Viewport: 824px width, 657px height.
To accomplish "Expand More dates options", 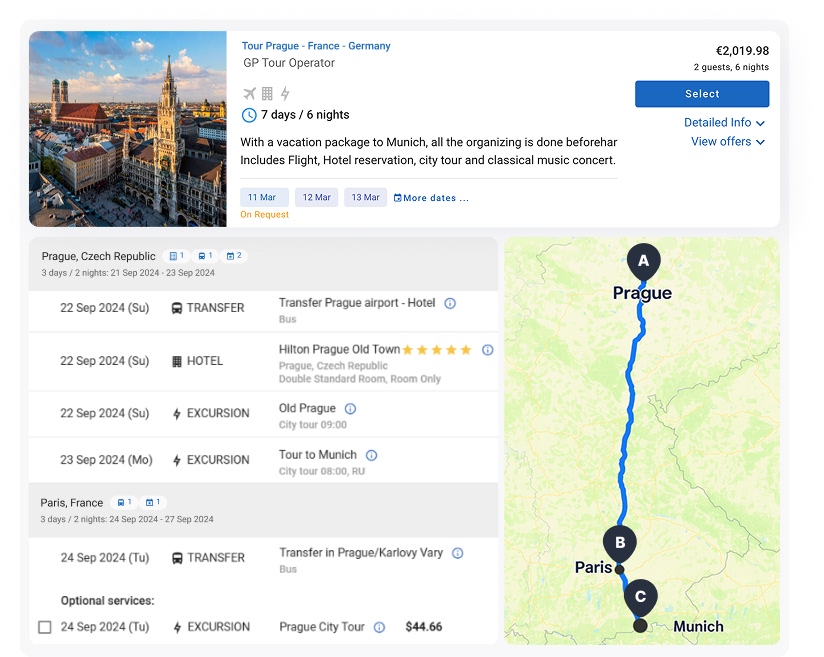I will pos(431,197).
